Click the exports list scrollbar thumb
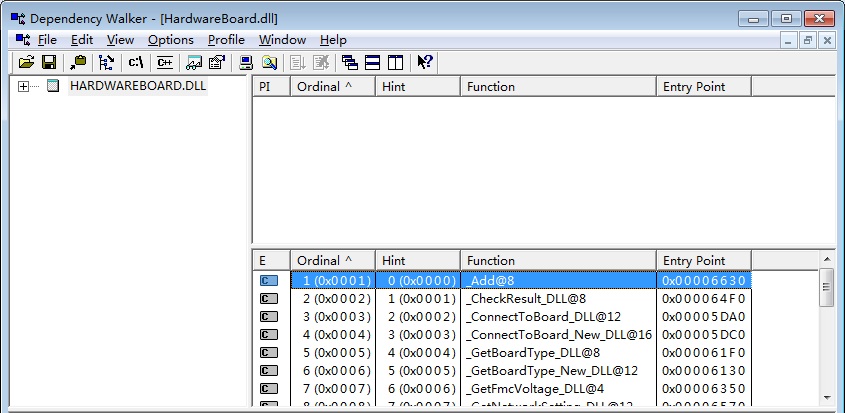This screenshot has height=413, width=845. tap(827, 287)
